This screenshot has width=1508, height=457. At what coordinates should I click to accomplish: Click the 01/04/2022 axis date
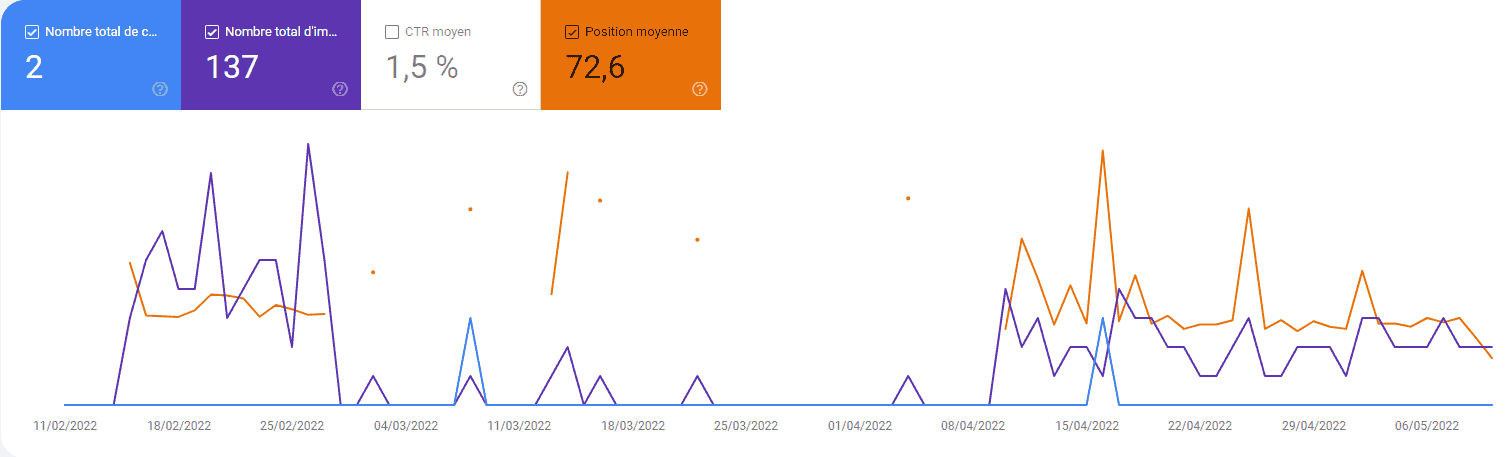click(860, 425)
